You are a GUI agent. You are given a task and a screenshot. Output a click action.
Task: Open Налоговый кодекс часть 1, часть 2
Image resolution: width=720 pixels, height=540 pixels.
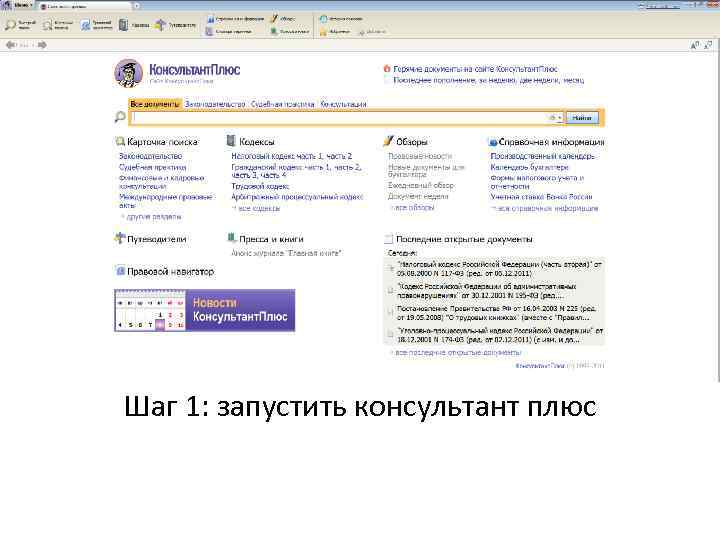292,156
